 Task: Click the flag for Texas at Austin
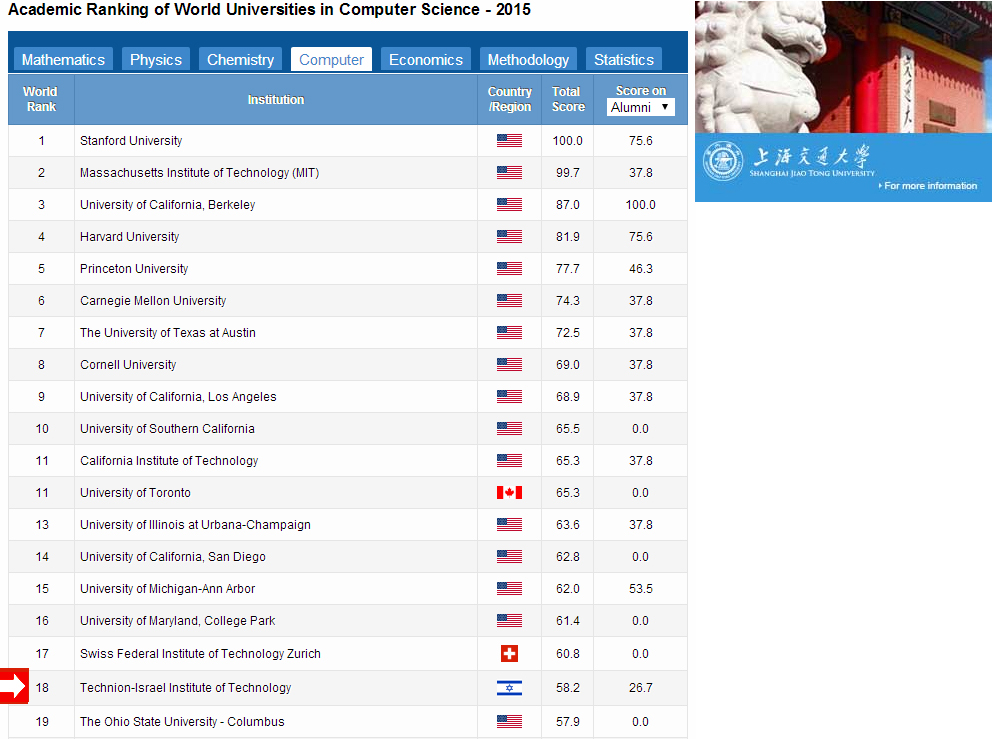[x=509, y=332]
